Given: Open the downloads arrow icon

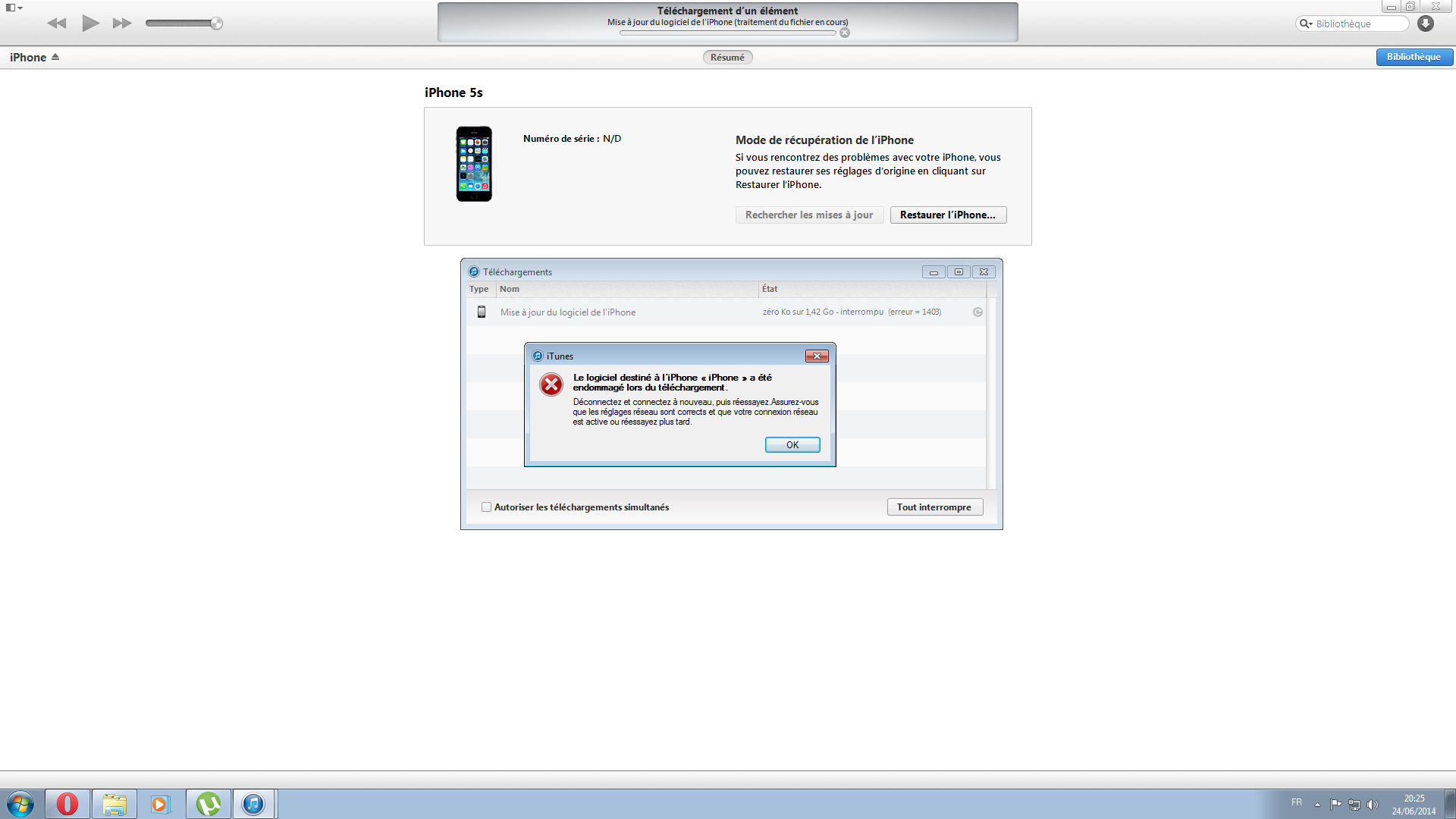Looking at the screenshot, I should click(x=1426, y=24).
